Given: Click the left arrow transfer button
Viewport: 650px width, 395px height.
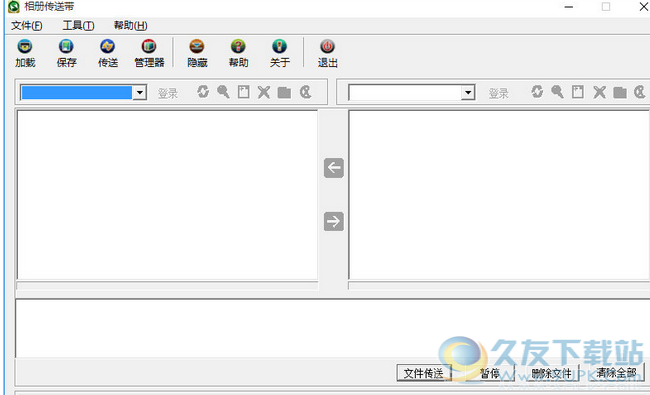Looking at the screenshot, I should pos(334,168).
